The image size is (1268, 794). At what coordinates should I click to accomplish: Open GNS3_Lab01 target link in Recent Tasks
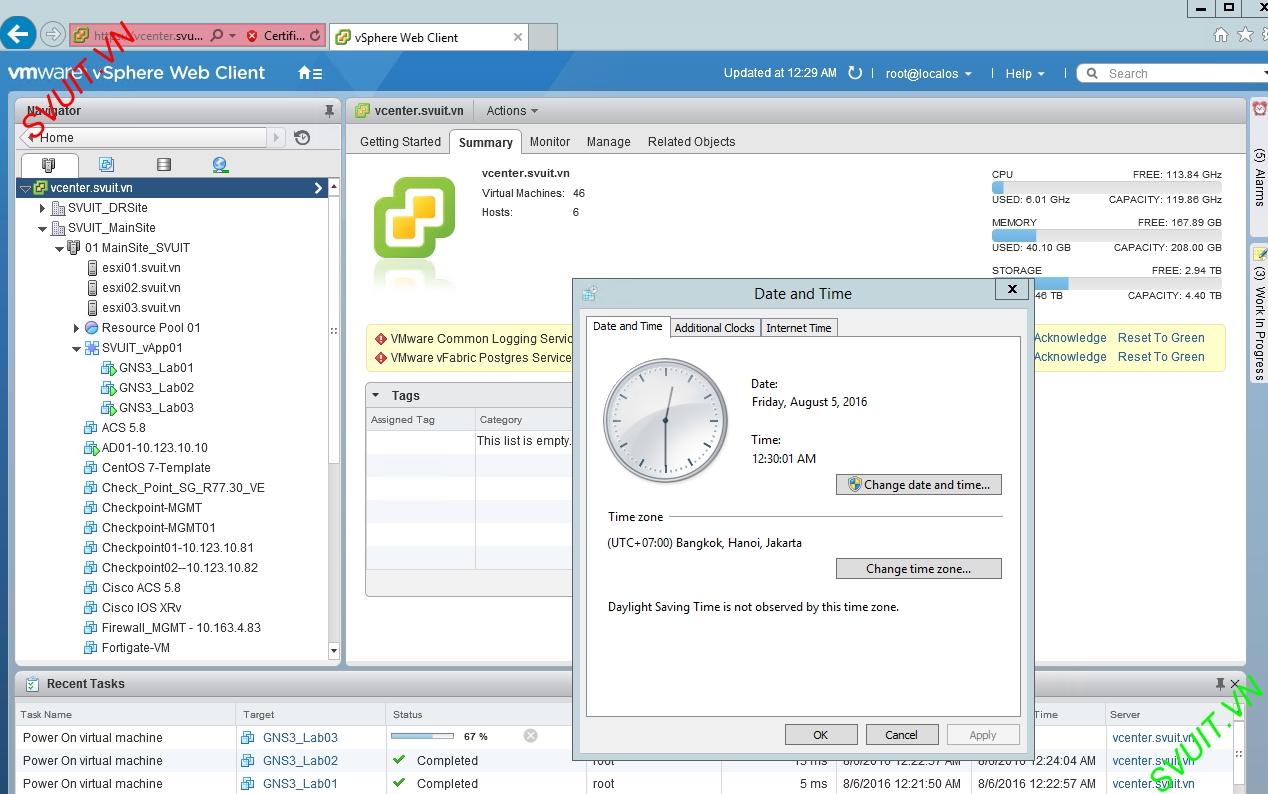[300, 784]
